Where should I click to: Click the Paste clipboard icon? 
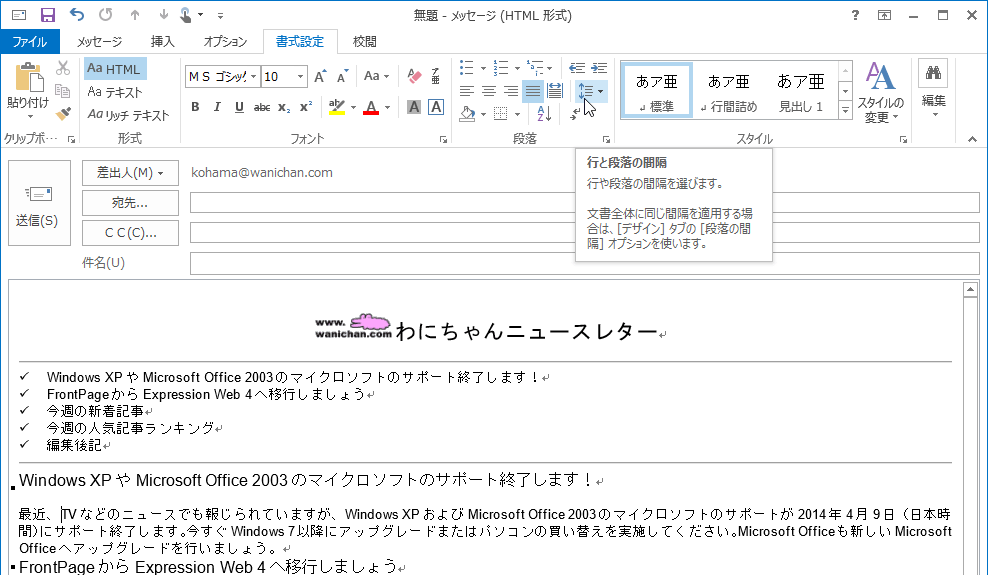[x=29, y=77]
